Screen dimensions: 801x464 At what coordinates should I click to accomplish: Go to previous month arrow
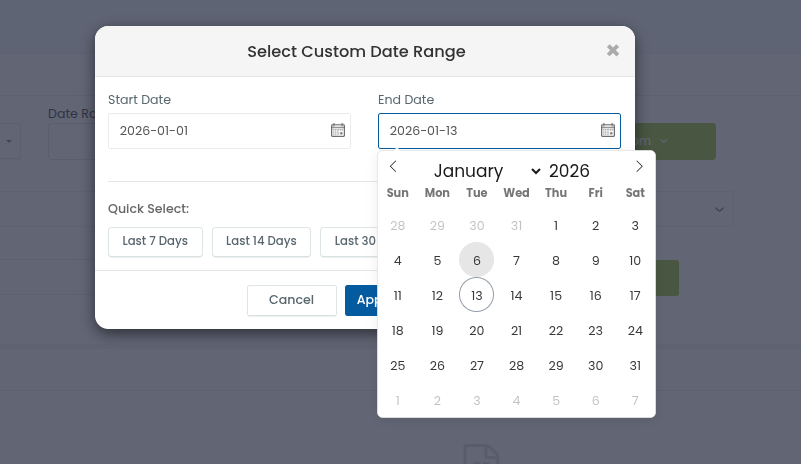point(393,167)
